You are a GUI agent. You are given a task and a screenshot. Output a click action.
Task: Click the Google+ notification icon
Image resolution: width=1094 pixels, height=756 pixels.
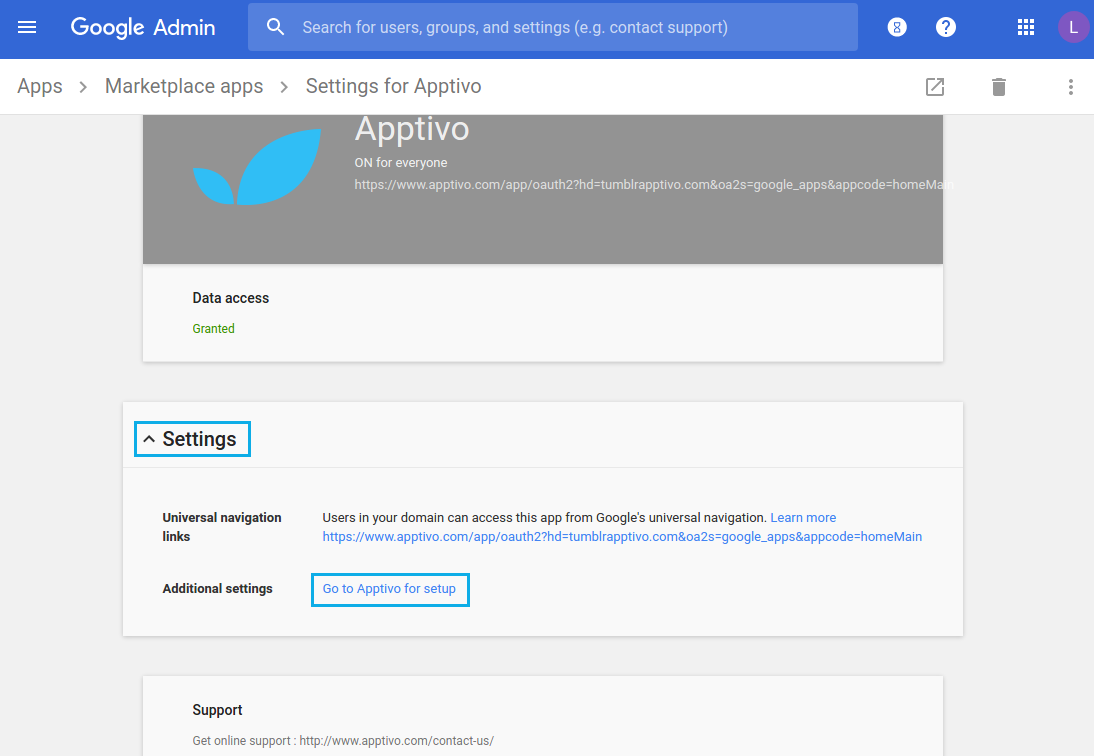point(896,27)
